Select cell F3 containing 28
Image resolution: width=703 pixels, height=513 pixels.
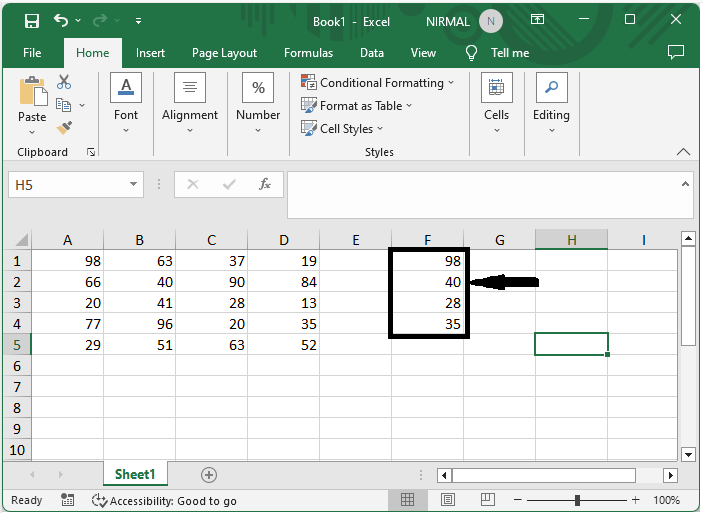[427, 303]
